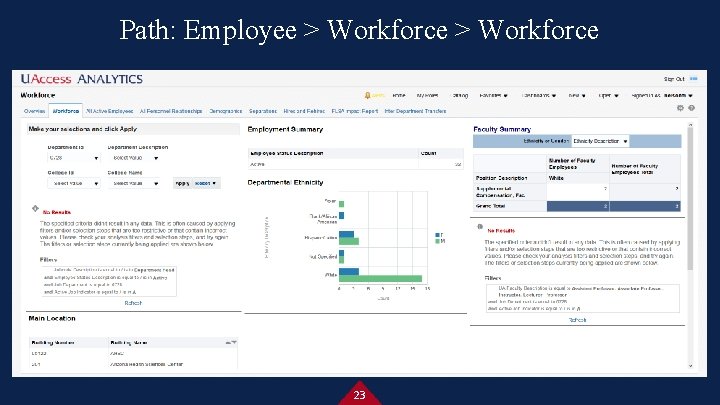Viewport: 720px width, 405px height.
Task: Open the Separations tab
Action: 263,111
